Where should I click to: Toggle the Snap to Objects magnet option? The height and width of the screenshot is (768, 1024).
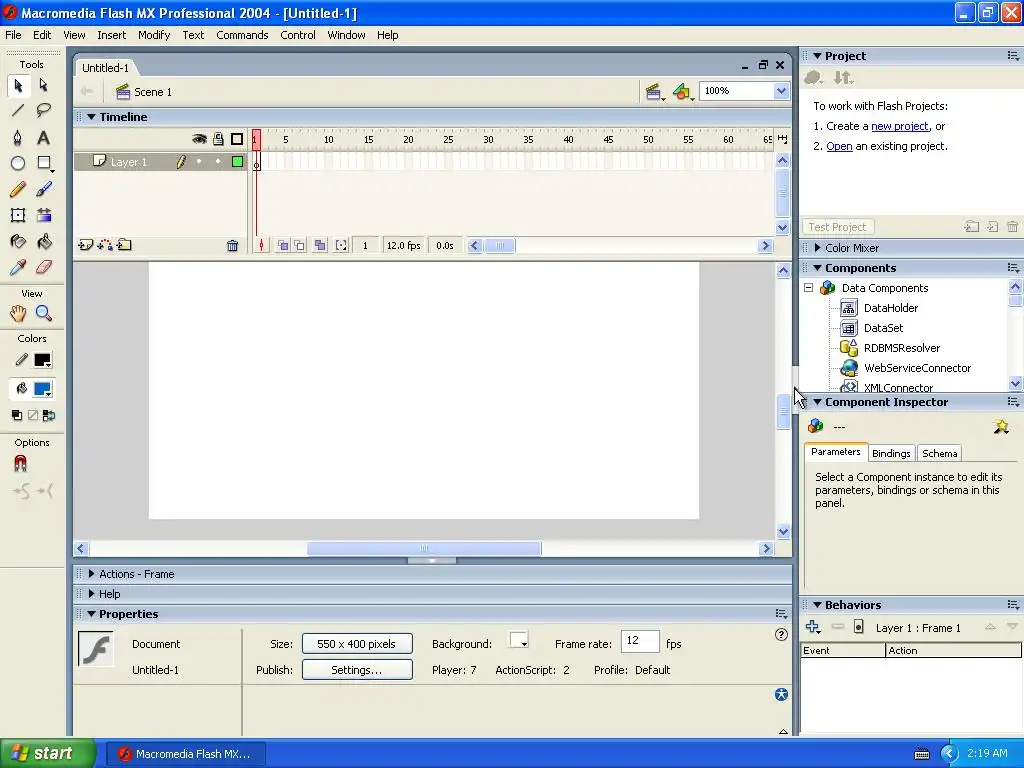20,464
